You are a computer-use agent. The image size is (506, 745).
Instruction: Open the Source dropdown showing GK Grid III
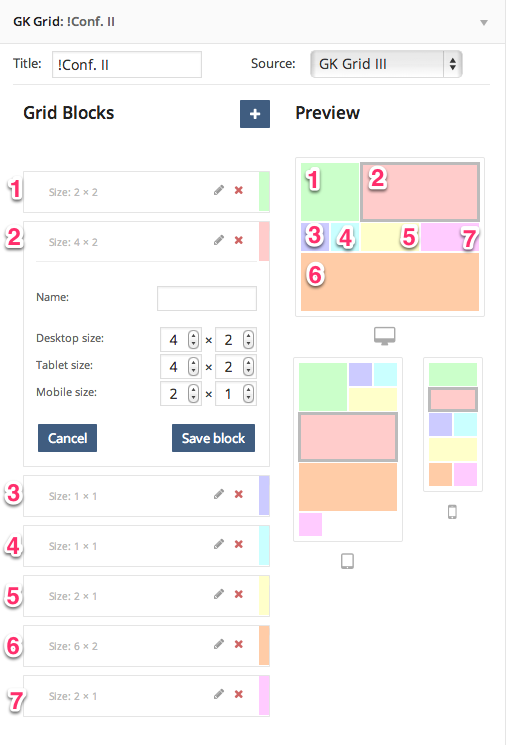coord(386,64)
